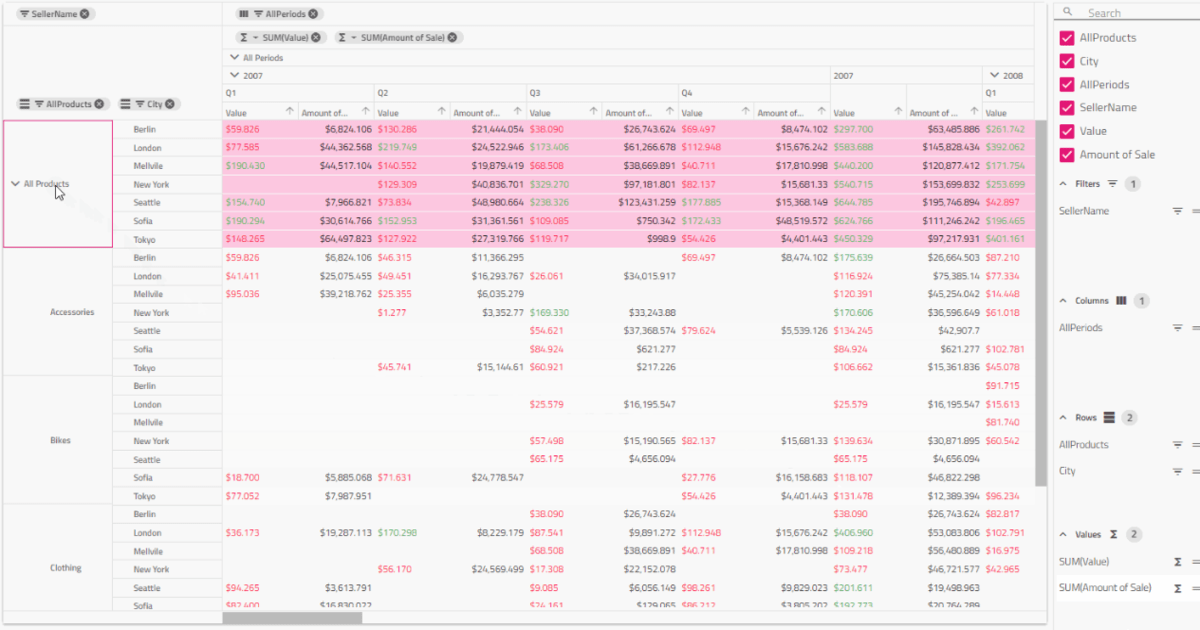
Task: Remove the SellerName filter chip
Action: click(x=84, y=14)
